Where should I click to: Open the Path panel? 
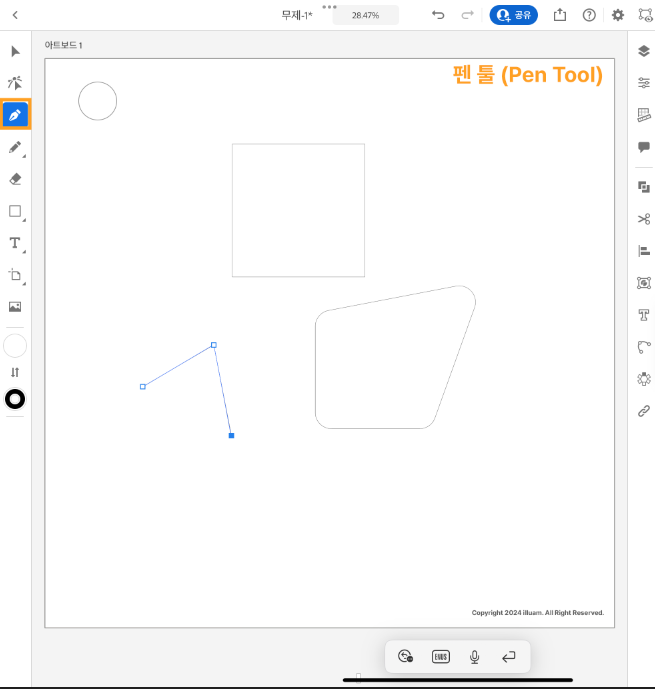(644, 347)
